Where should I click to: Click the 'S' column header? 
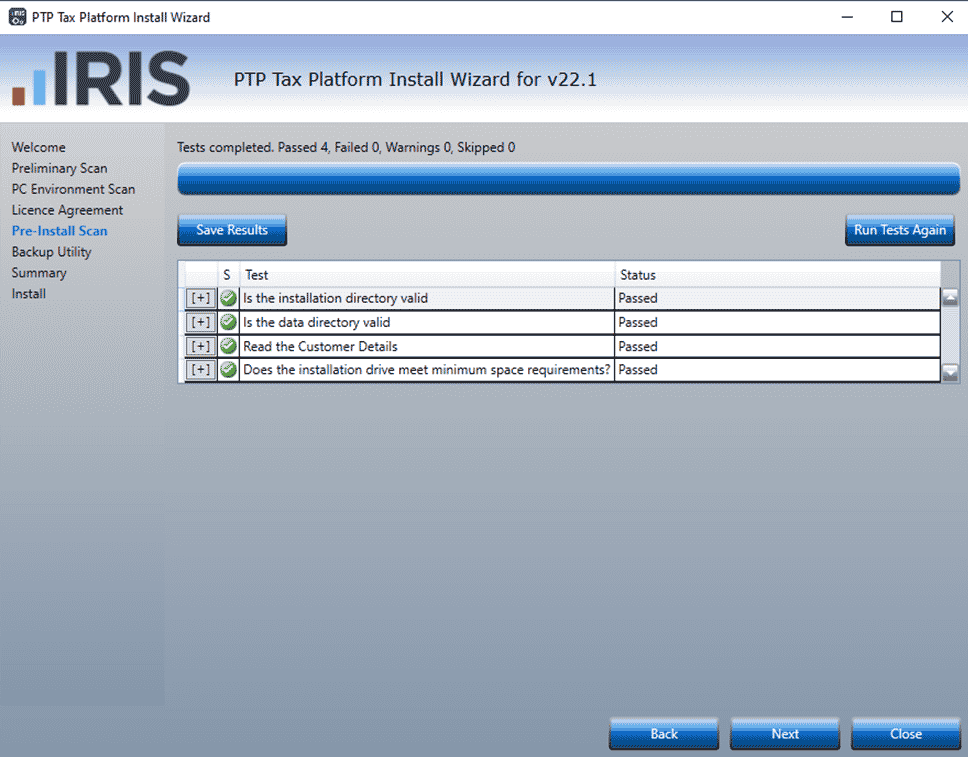pyautogui.click(x=227, y=275)
